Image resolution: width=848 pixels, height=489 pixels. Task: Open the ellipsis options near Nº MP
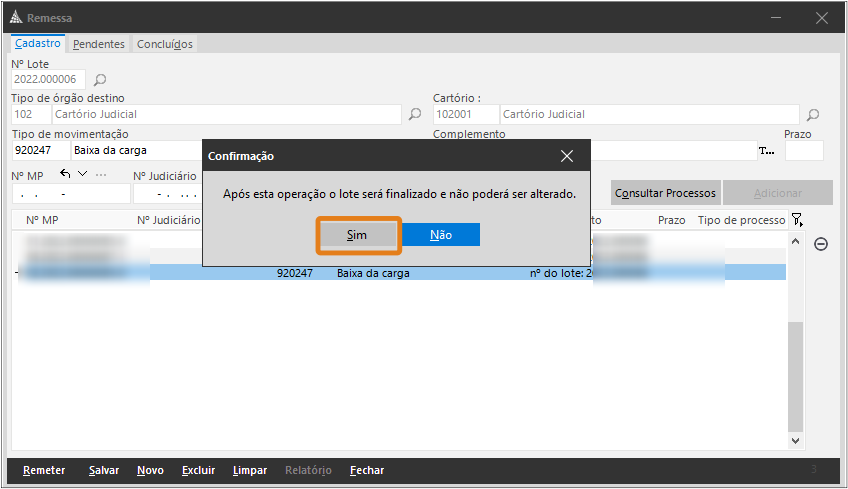pyautogui.click(x=101, y=175)
